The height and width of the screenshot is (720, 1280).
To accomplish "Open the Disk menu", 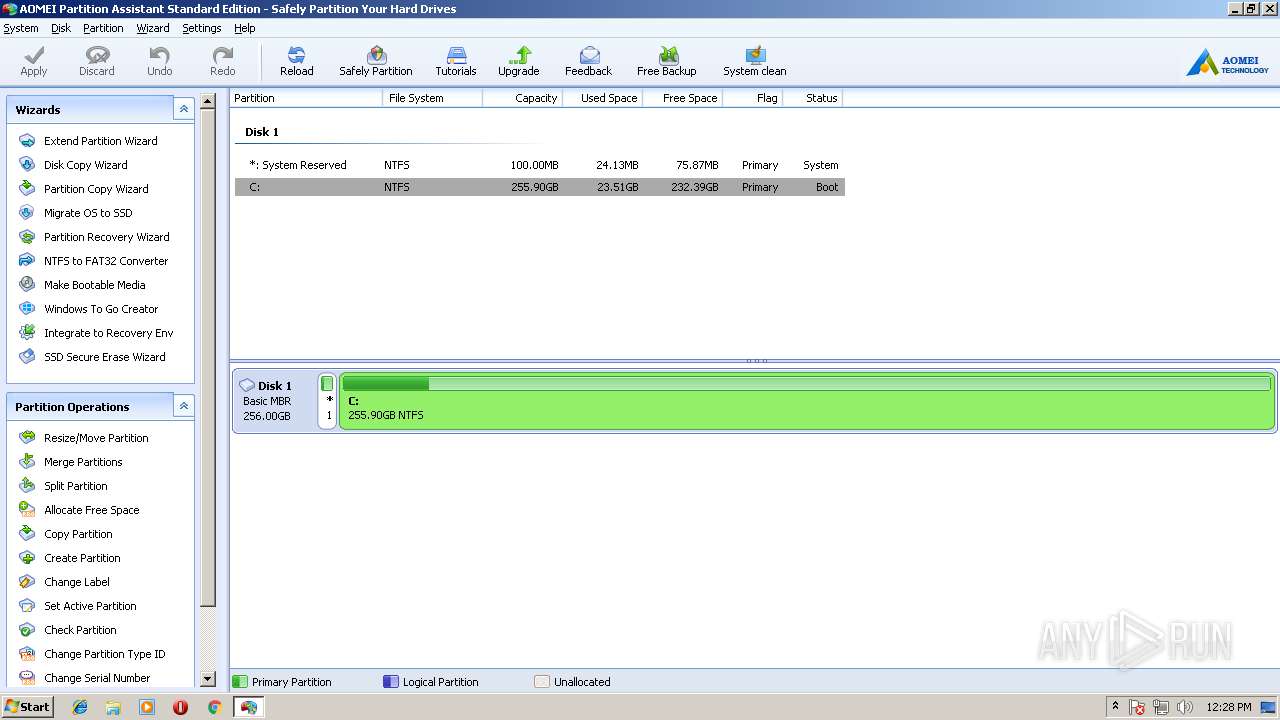I will click(x=61, y=28).
